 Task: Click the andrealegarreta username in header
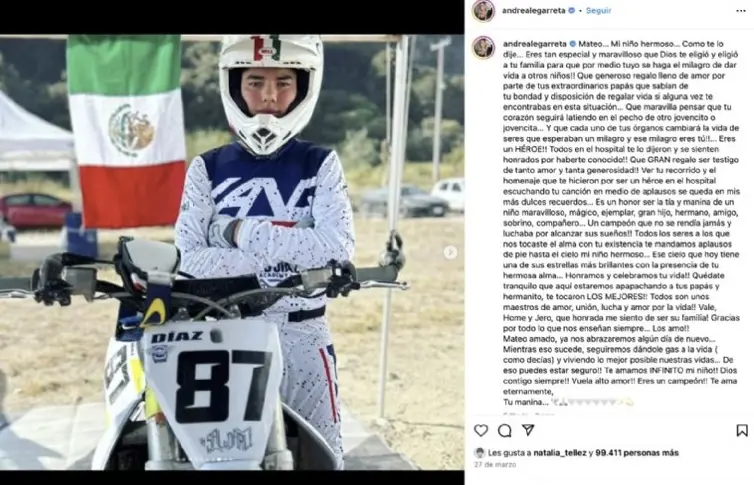coord(534,11)
